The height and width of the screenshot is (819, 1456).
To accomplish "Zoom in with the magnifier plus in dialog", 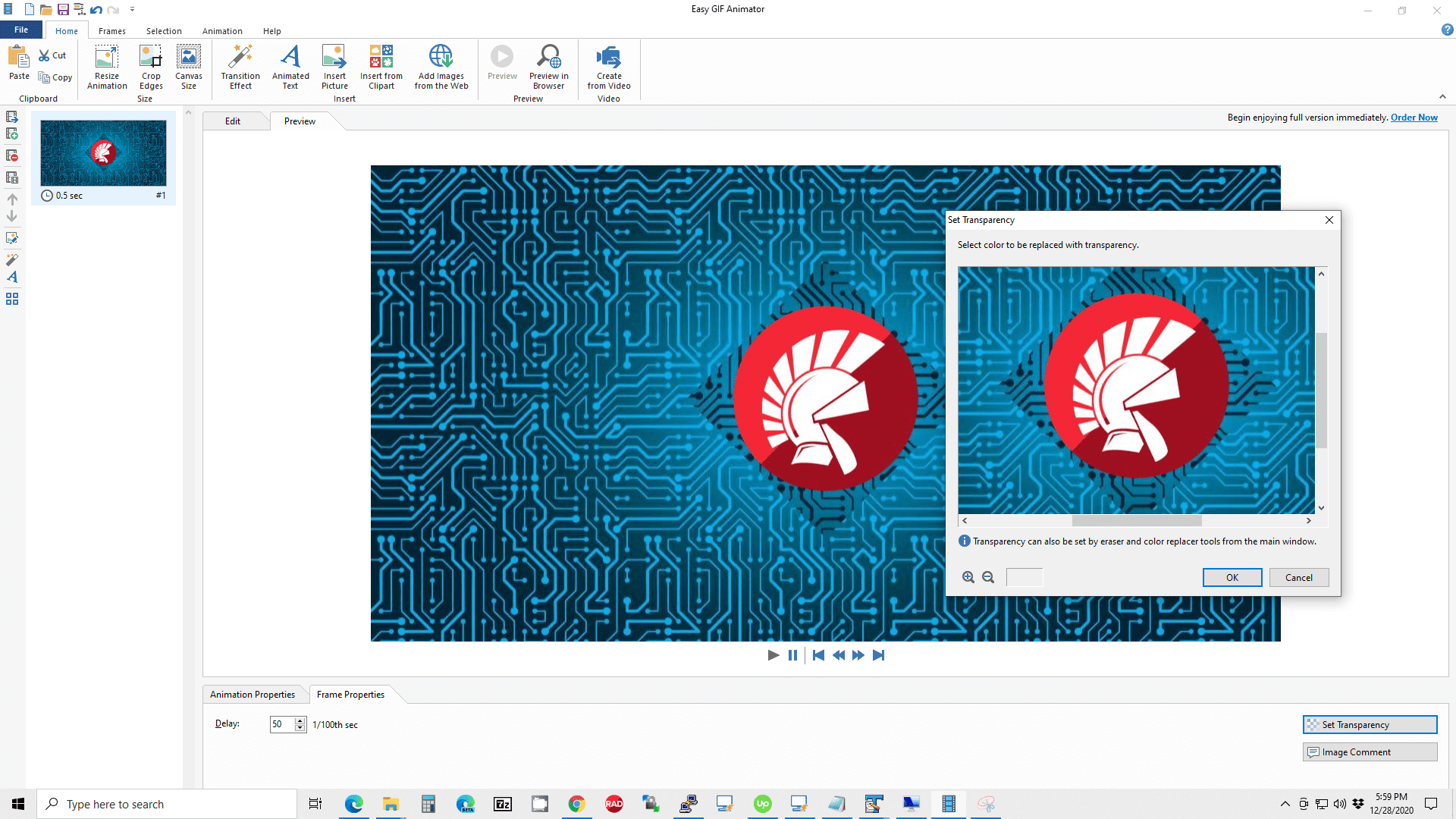I will tap(968, 577).
